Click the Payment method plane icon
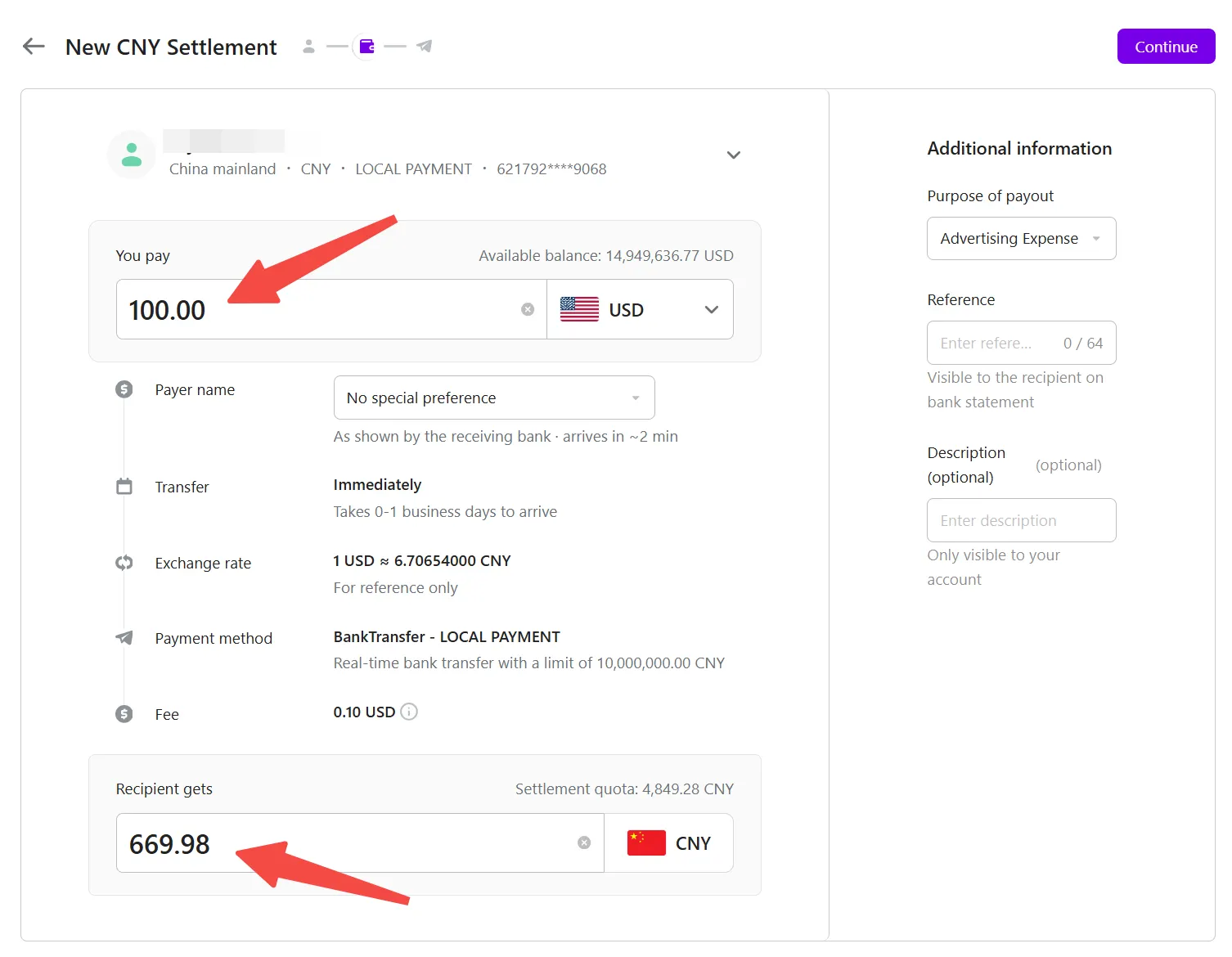Image resolution: width=1232 pixels, height=957 pixels. (124, 637)
